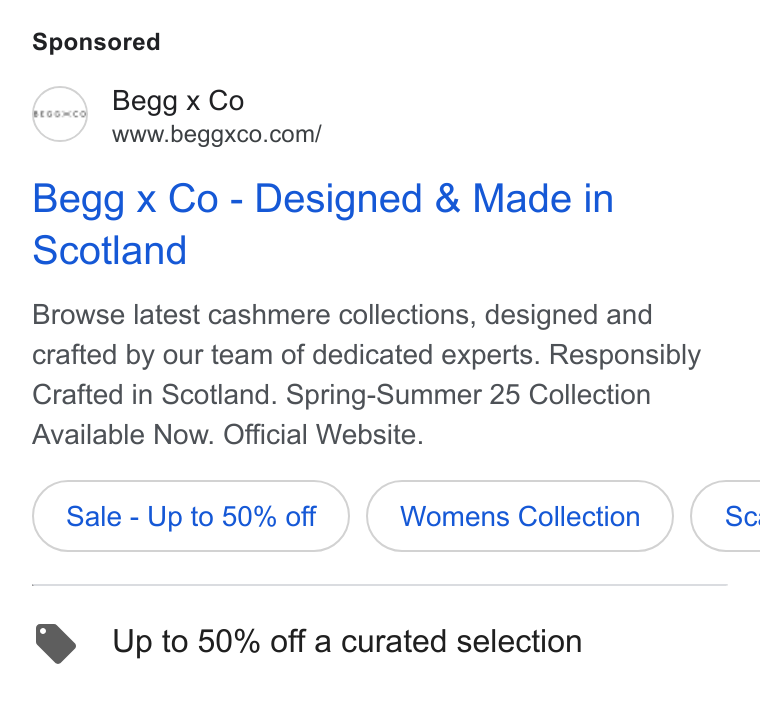Select the 'Sale - Up to 50% off' chip
The height and width of the screenshot is (702, 760).
[191, 516]
